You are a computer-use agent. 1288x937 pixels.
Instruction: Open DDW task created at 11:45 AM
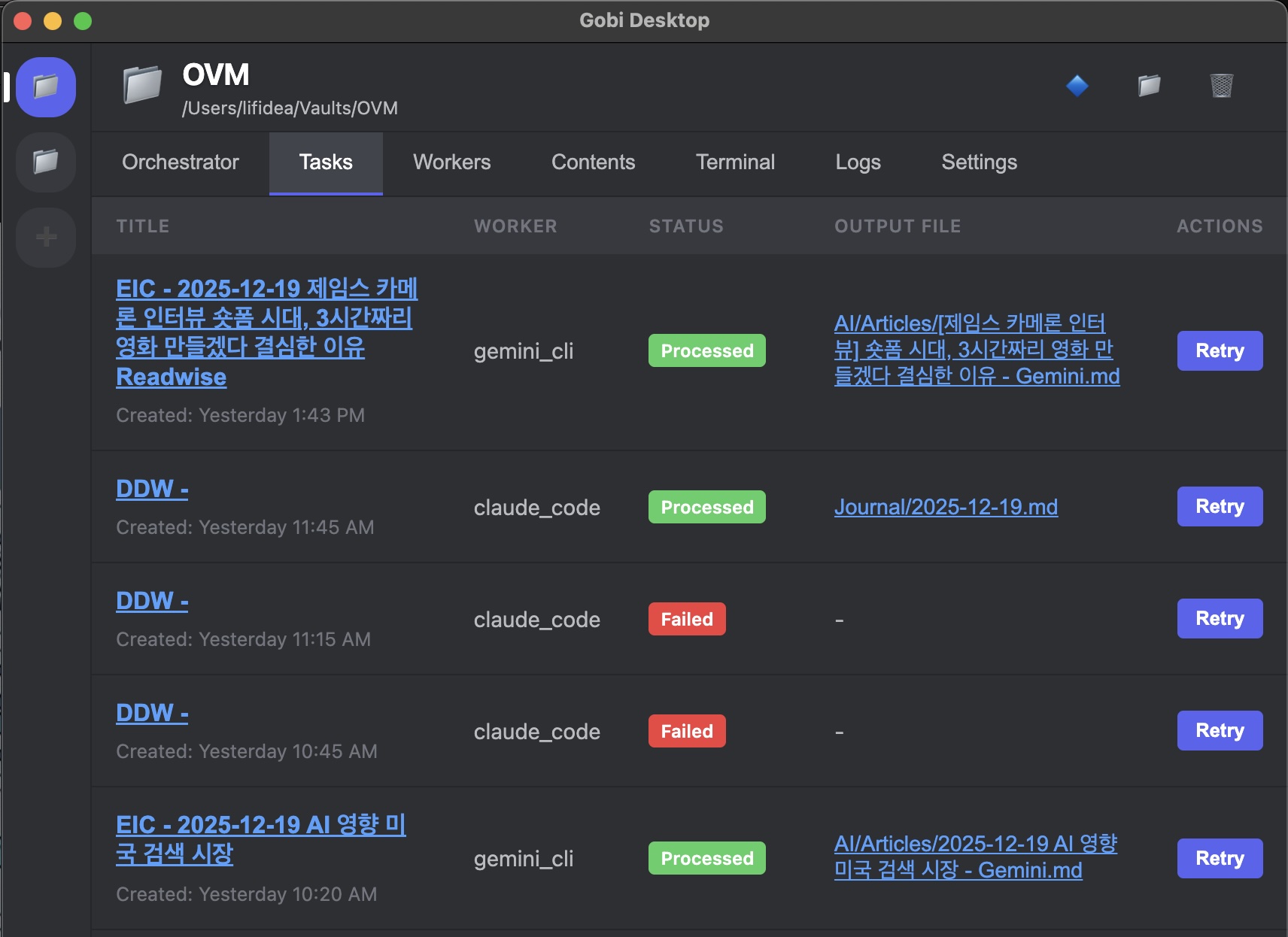coord(152,490)
